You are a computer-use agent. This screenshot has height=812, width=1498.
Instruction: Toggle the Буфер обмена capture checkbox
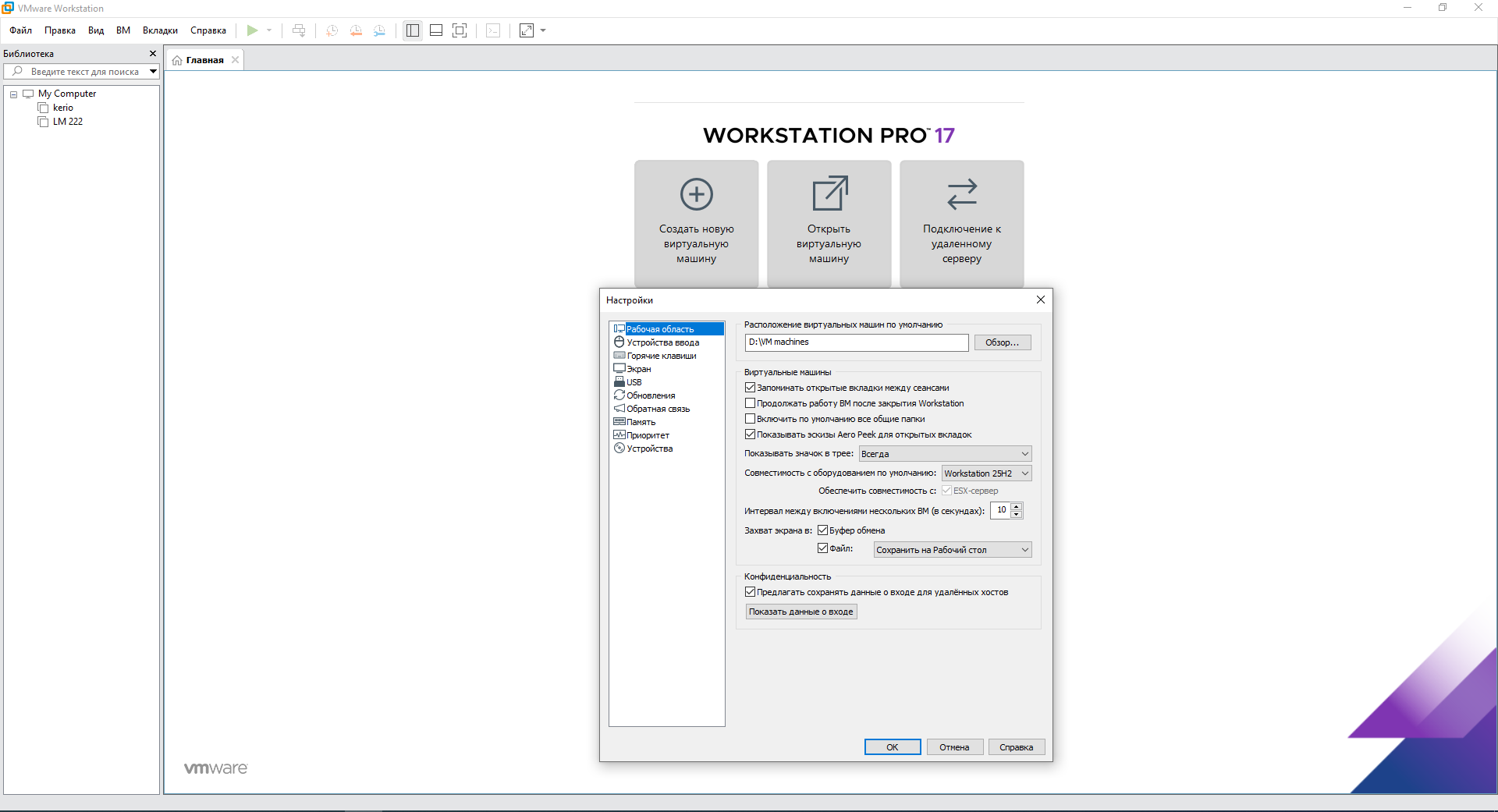(x=823, y=530)
